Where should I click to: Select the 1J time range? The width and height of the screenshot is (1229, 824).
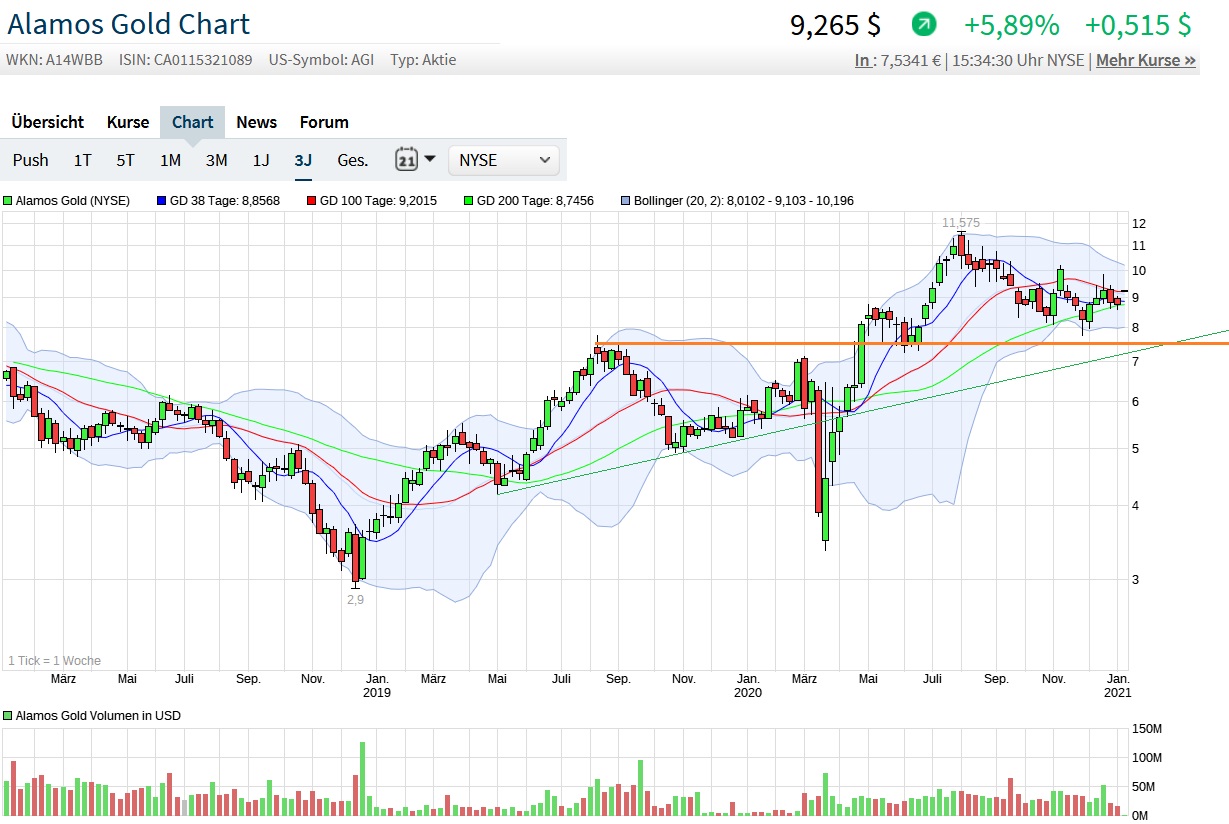pyautogui.click(x=261, y=160)
